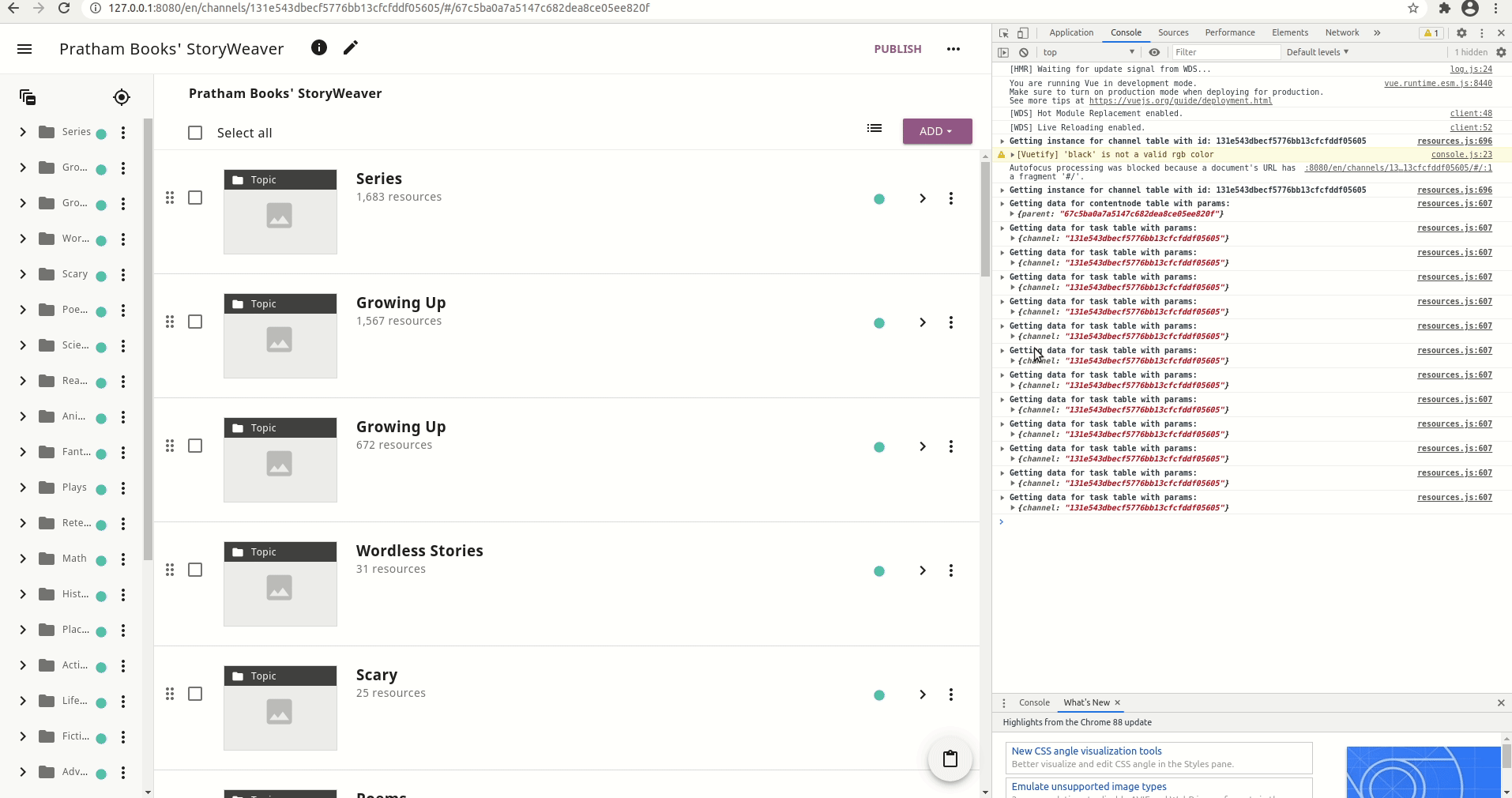Open channel options three-dots menu
Viewport: 1512px width, 798px height.
pos(953,49)
